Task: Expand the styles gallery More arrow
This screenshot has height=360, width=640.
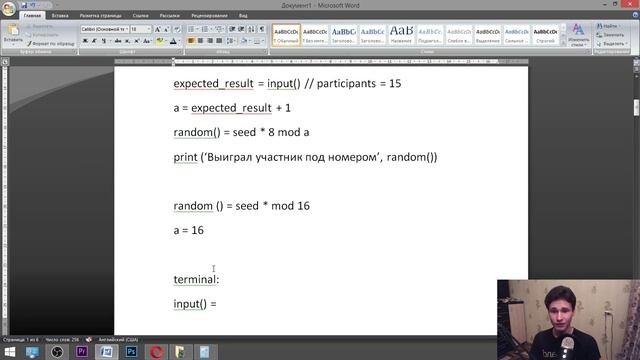Action: click(x=563, y=43)
